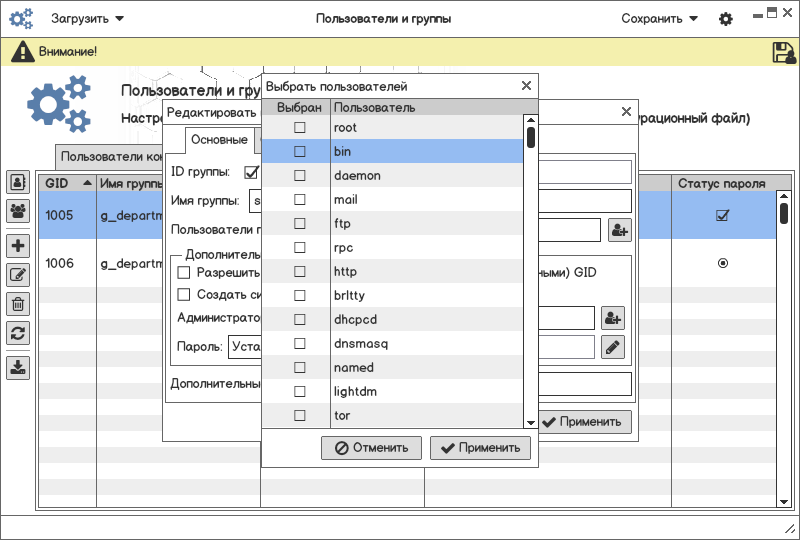Tick the checkbox for user root
Screen dimensions: 800x540
(299, 128)
